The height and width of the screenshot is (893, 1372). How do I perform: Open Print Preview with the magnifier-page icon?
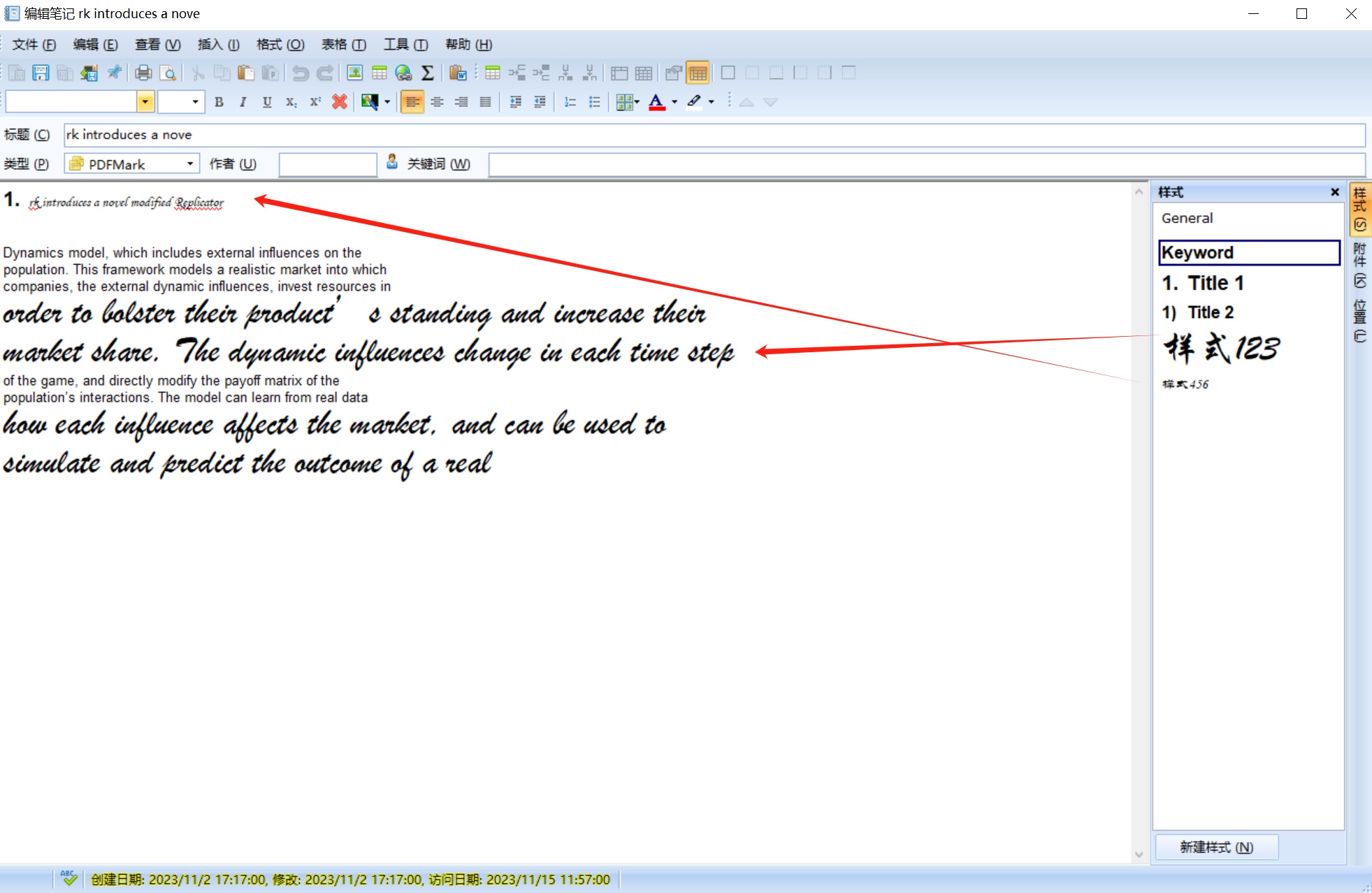click(x=168, y=73)
